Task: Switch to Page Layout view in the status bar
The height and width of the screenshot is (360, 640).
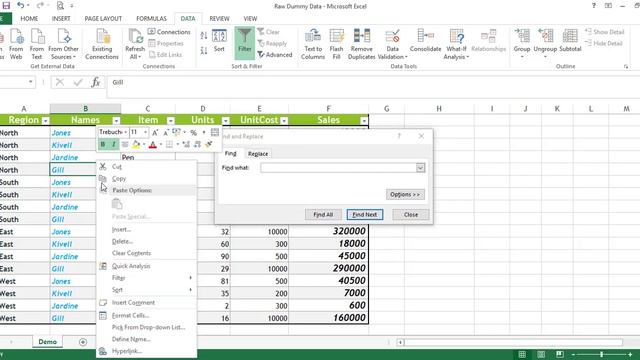Action: point(541,354)
